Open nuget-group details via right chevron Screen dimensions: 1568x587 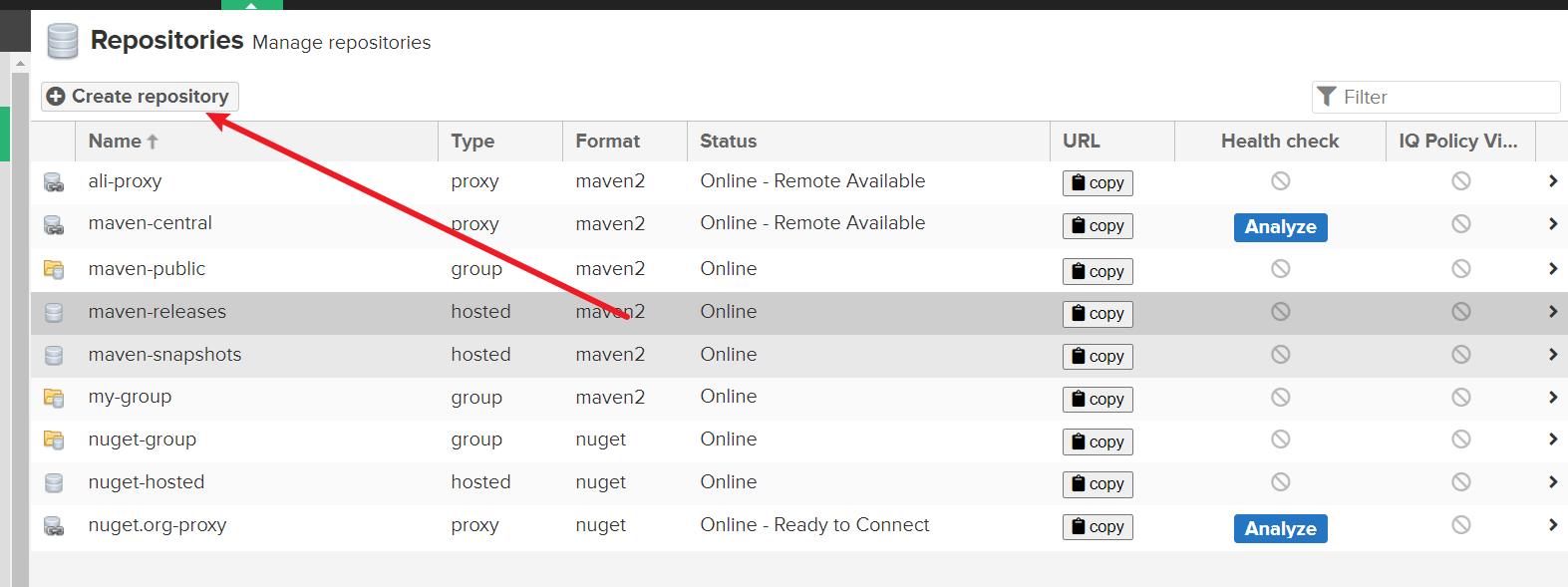point(1552,440)
